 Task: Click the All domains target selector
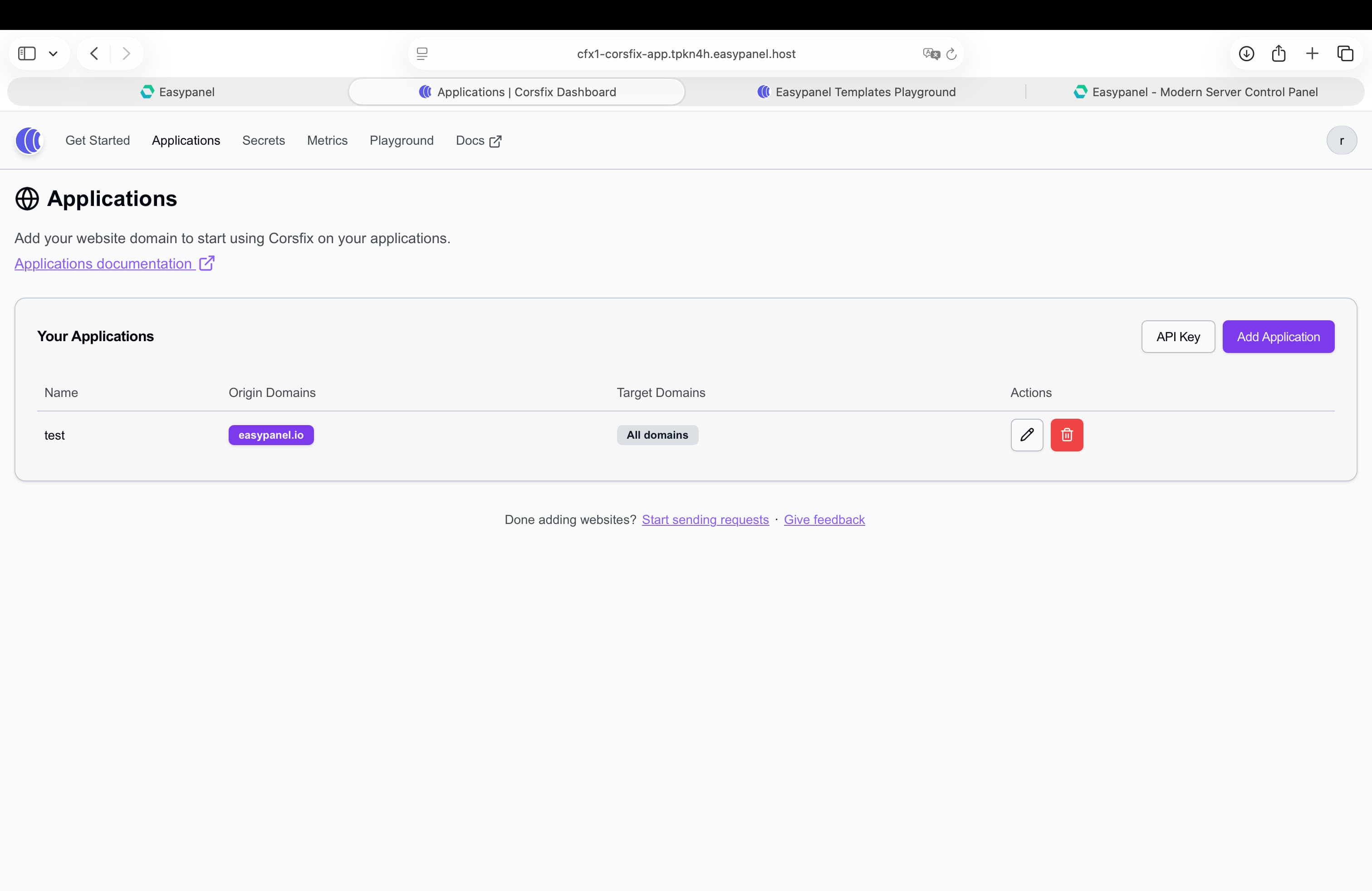point(657,435)
